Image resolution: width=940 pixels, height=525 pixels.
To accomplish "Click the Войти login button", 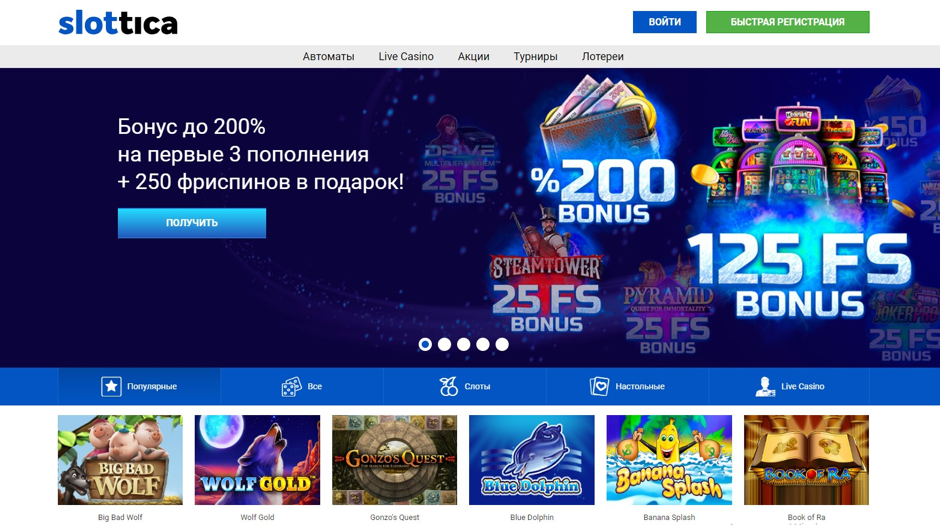I will click(x=665, y=22).
